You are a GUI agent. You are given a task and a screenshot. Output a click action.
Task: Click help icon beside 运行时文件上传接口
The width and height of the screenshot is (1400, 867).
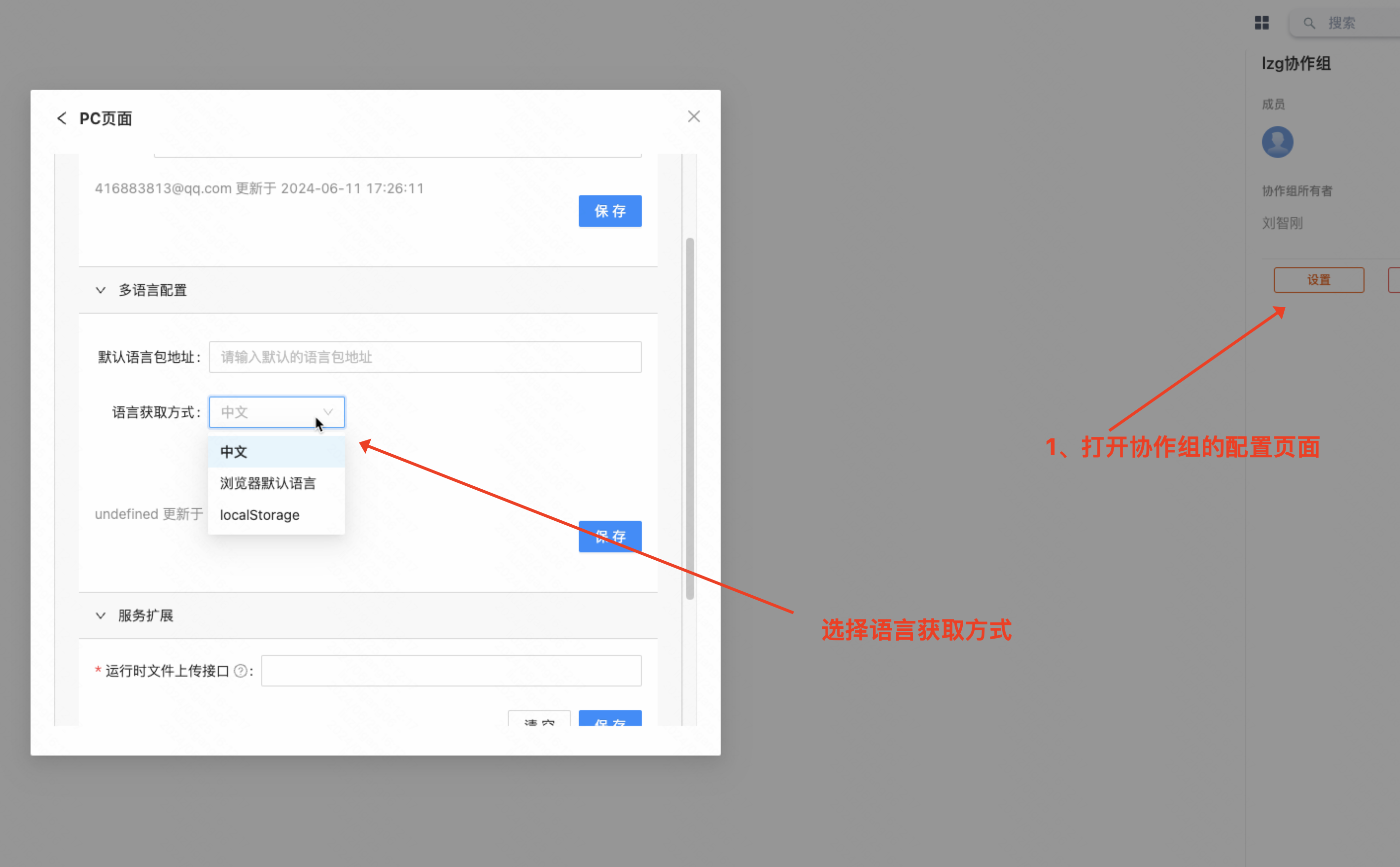(x=241, y=670)
